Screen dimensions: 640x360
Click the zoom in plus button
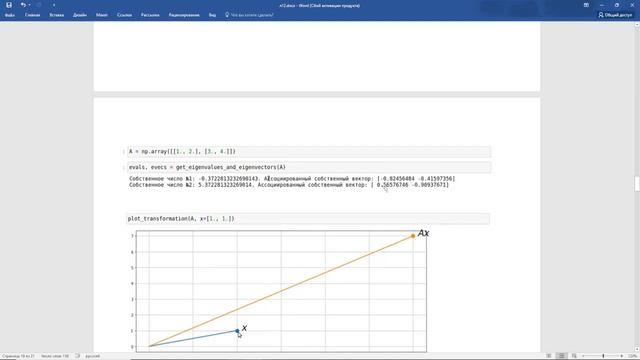pyautogui.click(x=622, y=356)
